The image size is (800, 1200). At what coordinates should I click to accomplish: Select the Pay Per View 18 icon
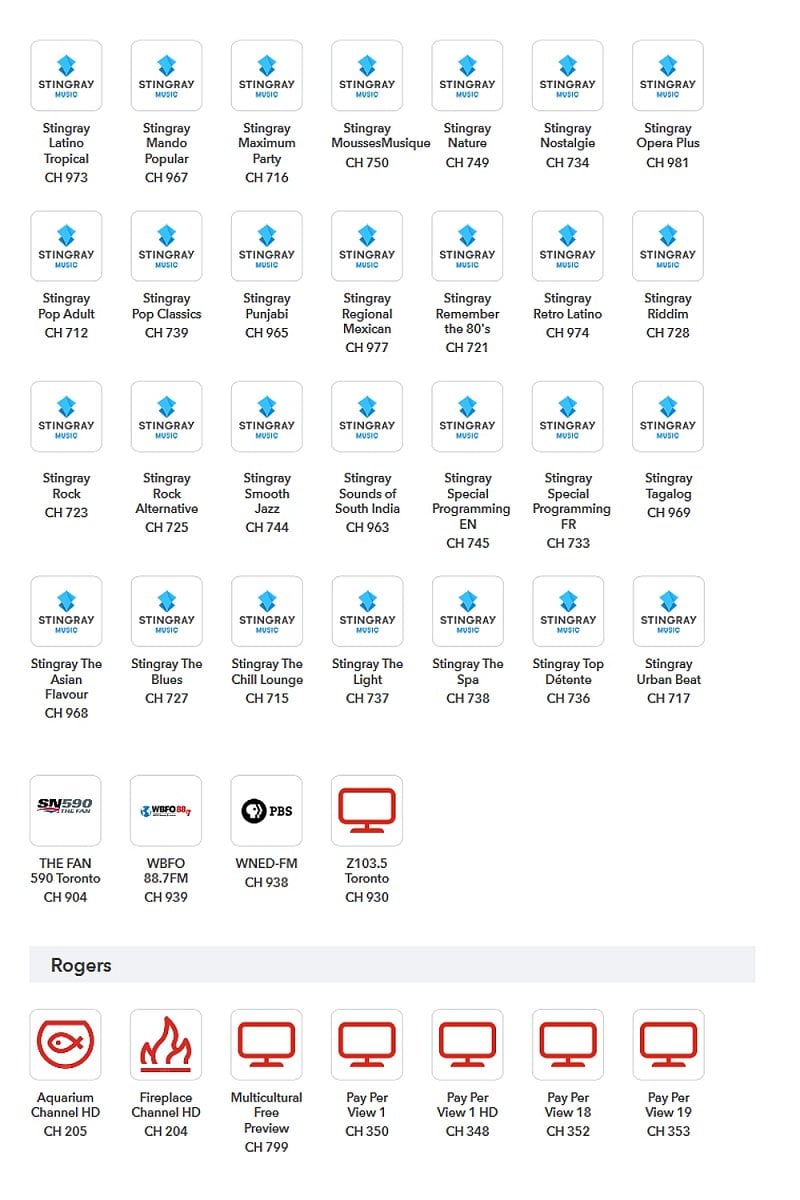click(x=568, y=1044)
